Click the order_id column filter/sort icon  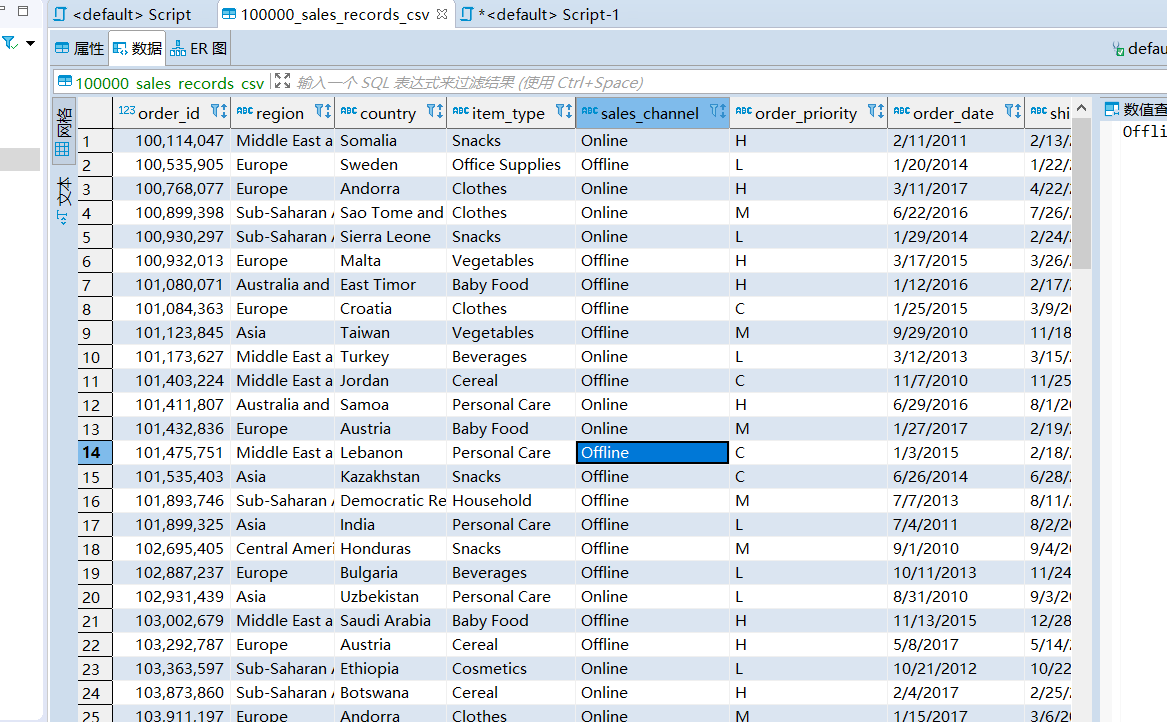click(x=218, y=112)
